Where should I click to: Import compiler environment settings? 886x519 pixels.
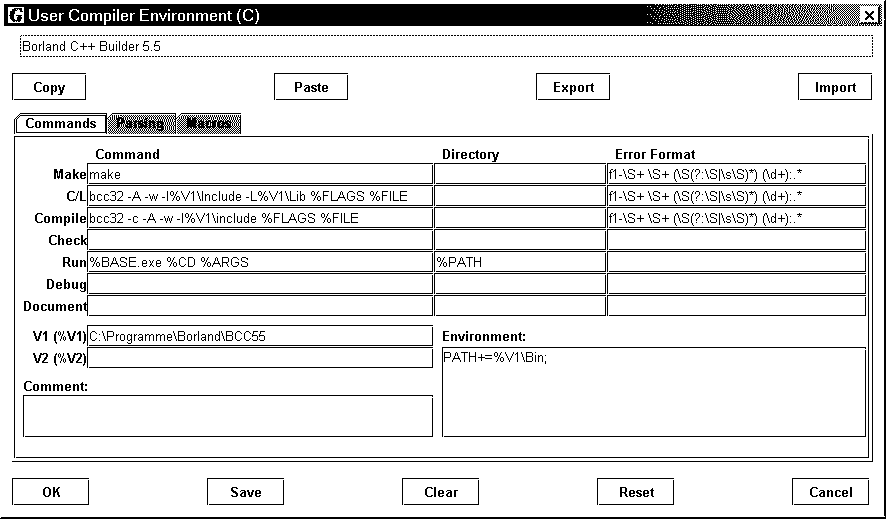tap(835, 87)
